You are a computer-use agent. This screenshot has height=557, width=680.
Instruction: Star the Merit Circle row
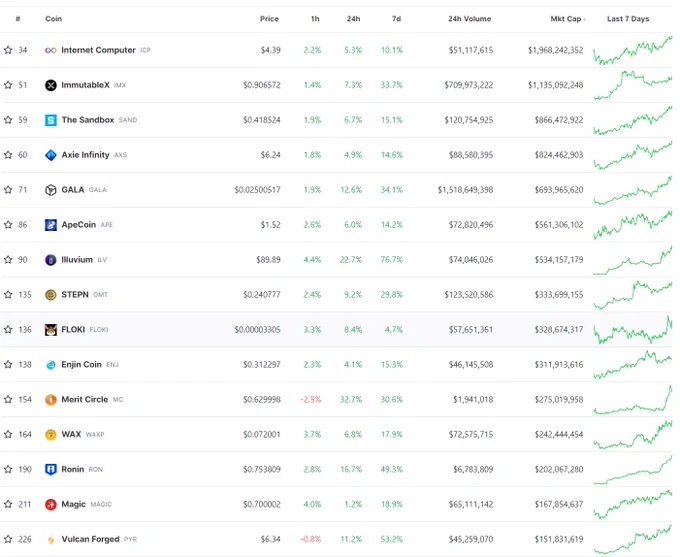[x=8, y=400]
